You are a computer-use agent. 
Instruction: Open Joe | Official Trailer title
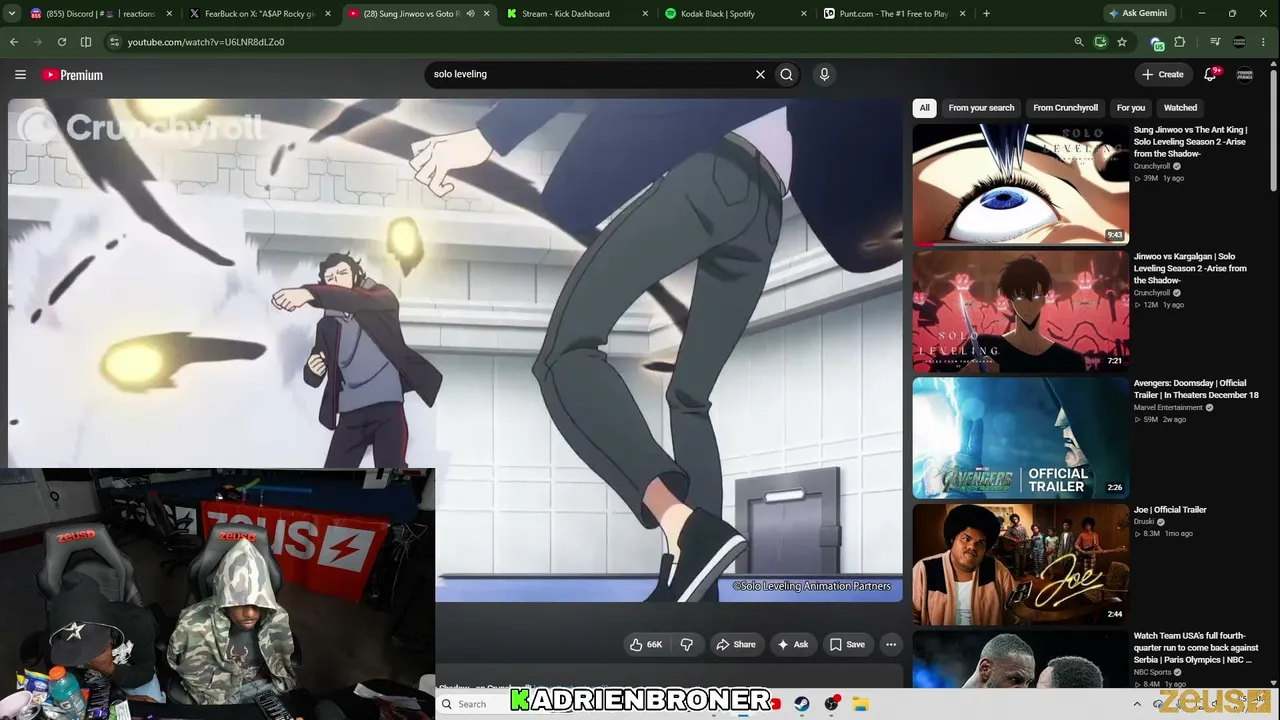pos(1170,510)
